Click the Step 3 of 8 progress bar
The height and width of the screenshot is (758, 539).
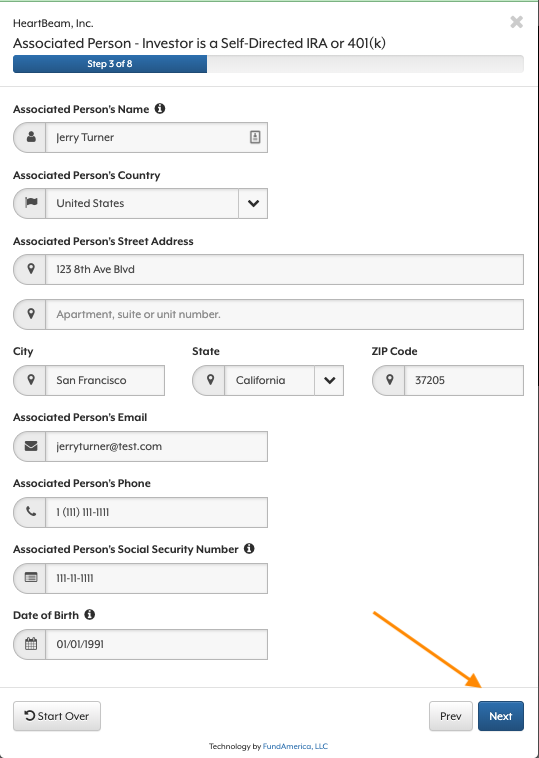pos(268,64)
